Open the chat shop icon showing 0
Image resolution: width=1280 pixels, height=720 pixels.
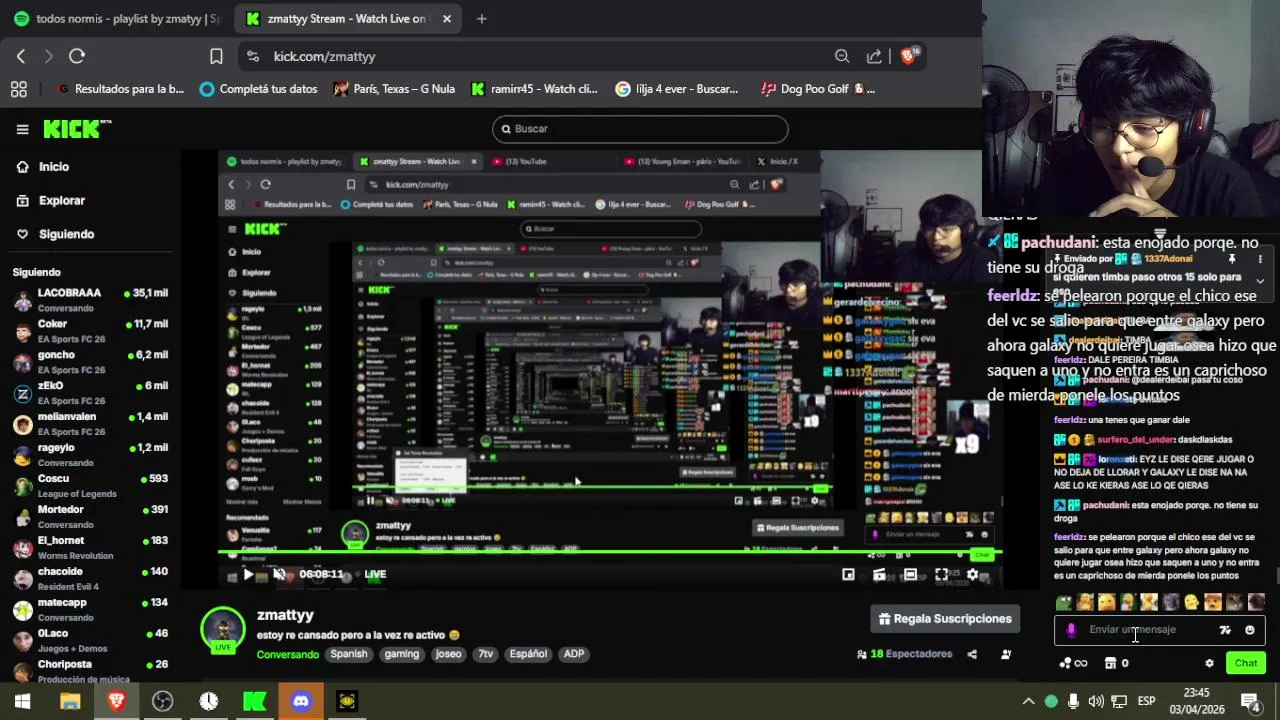point(1116,663)
